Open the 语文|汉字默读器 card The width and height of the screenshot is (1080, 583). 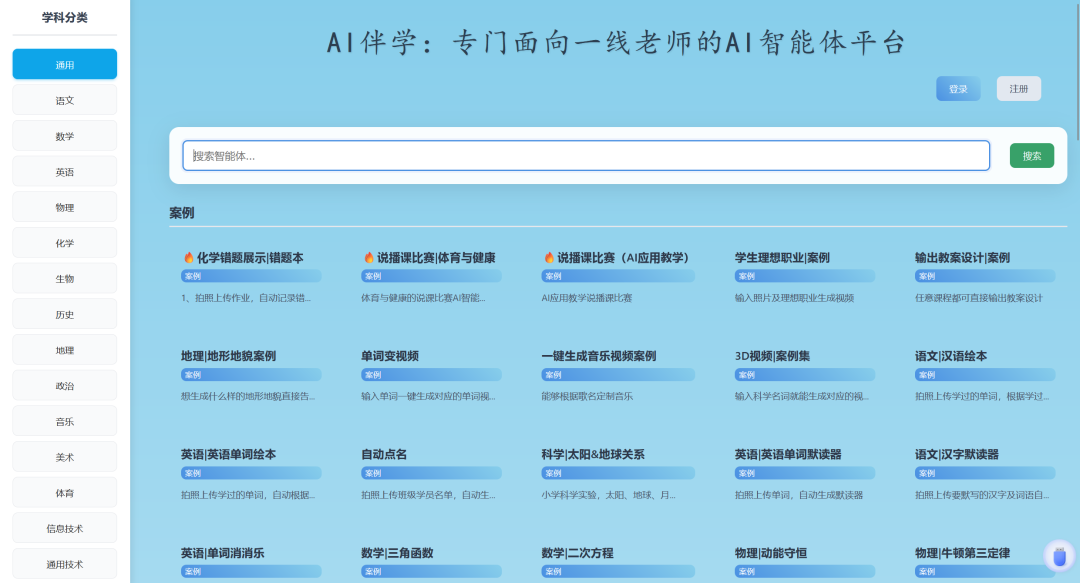tap(957, 455)
